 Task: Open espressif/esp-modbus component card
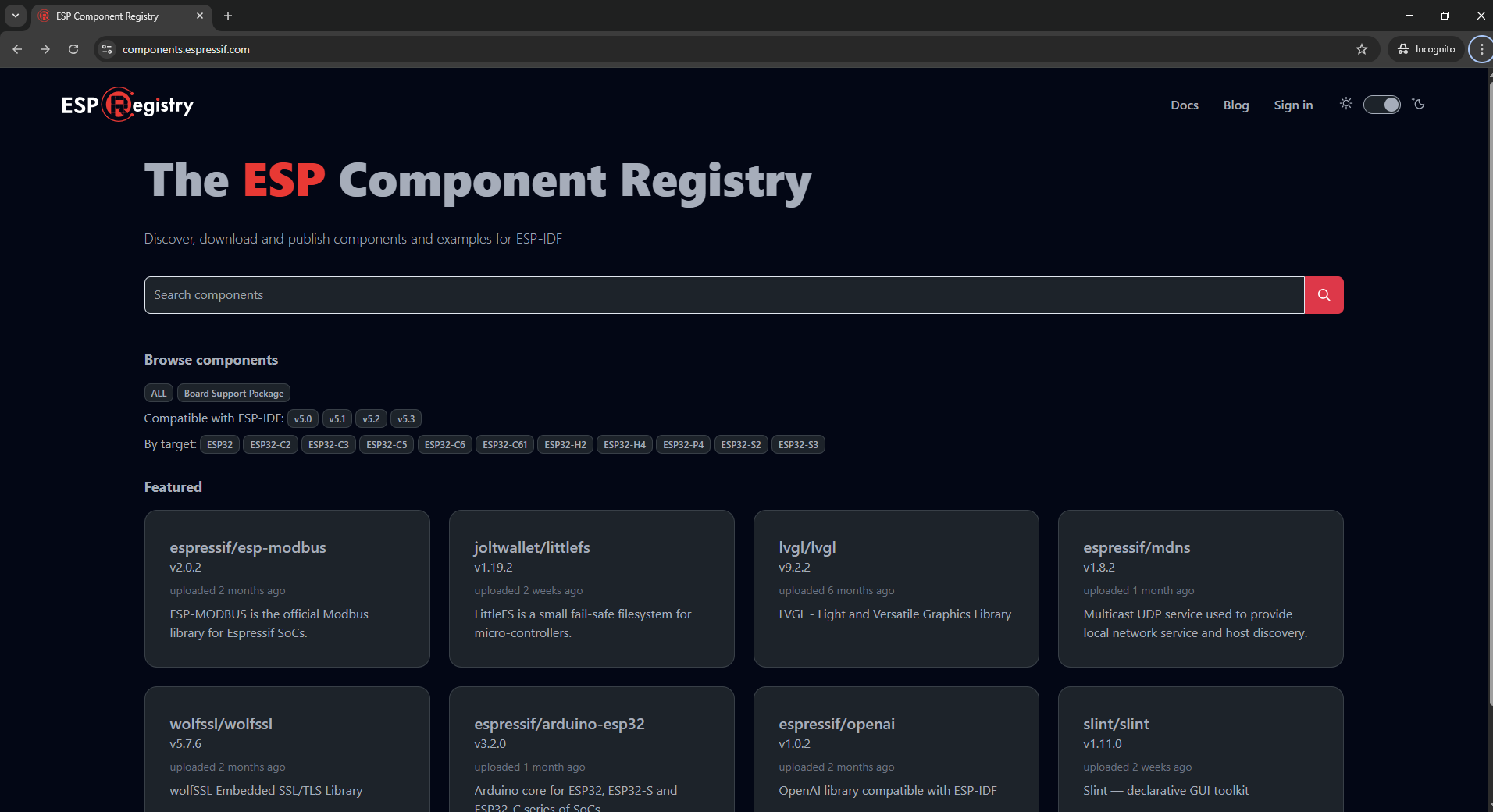coord(287,589)
